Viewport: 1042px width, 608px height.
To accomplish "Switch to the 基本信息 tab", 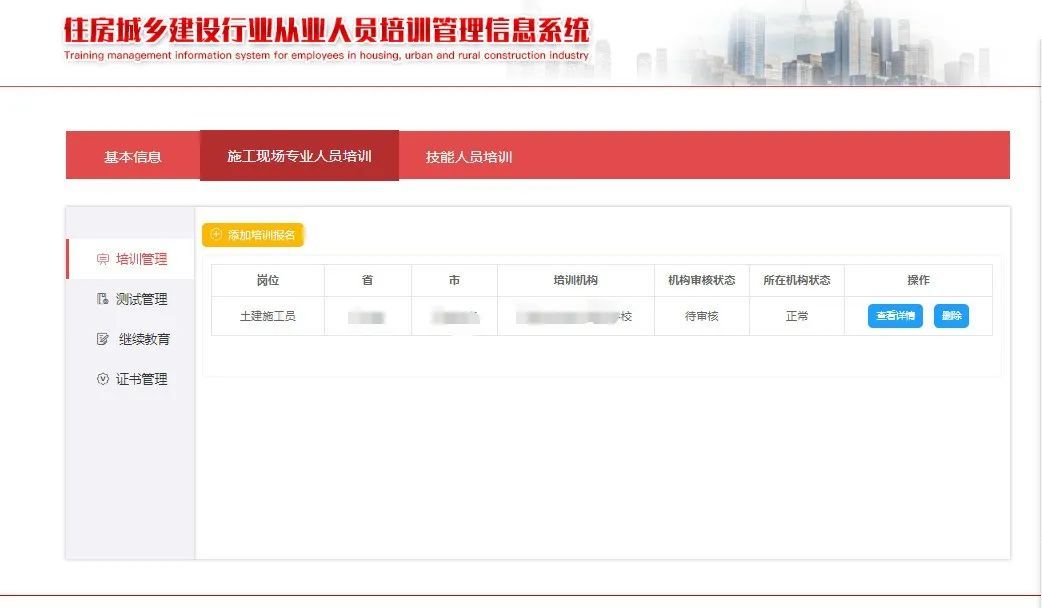I will tap(132, 157).
